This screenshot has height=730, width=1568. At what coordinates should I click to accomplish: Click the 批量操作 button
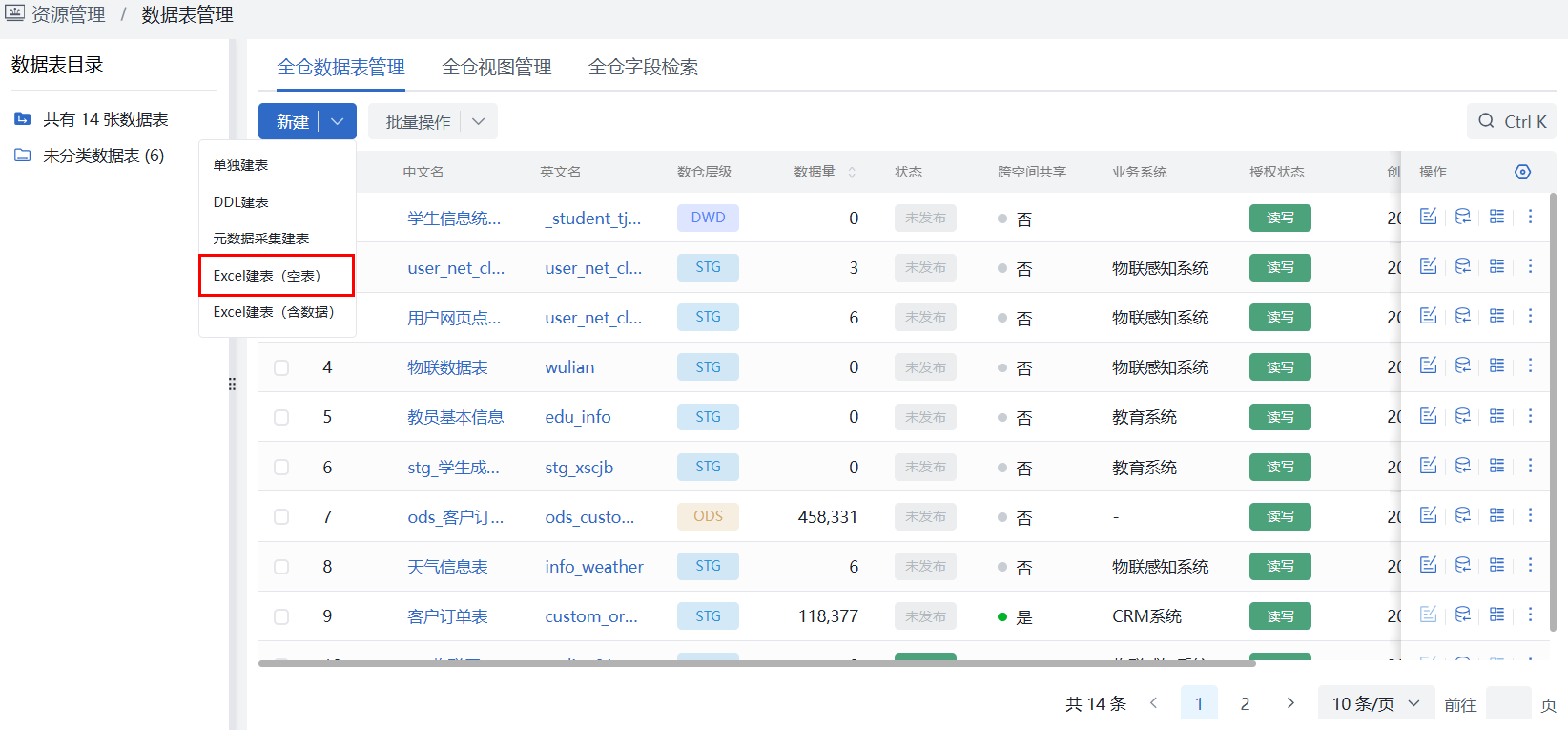pyautogui.click(x=417, y=121)
